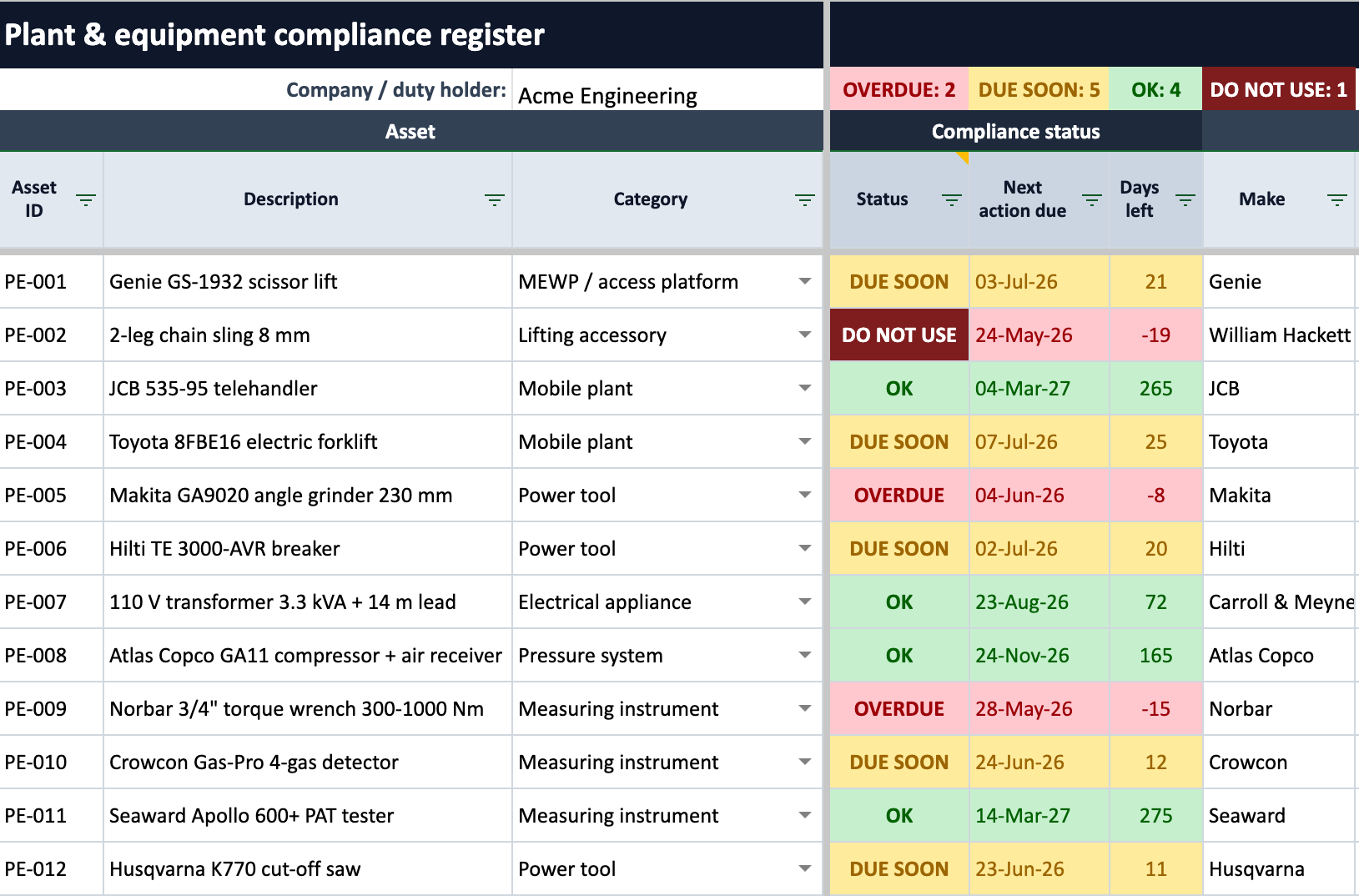The width and height of the screenshot is (1359, 896).
Task: Select the OK status for PE-003
Action: (x=899, y=389)
